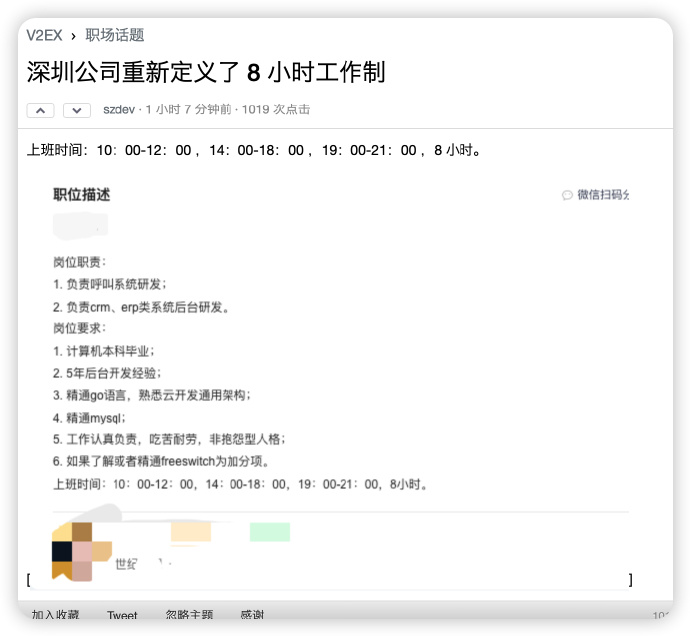690x636 pixels.
Task: Click the line 1. 计算机本科毕业
Action: (103, 351)
